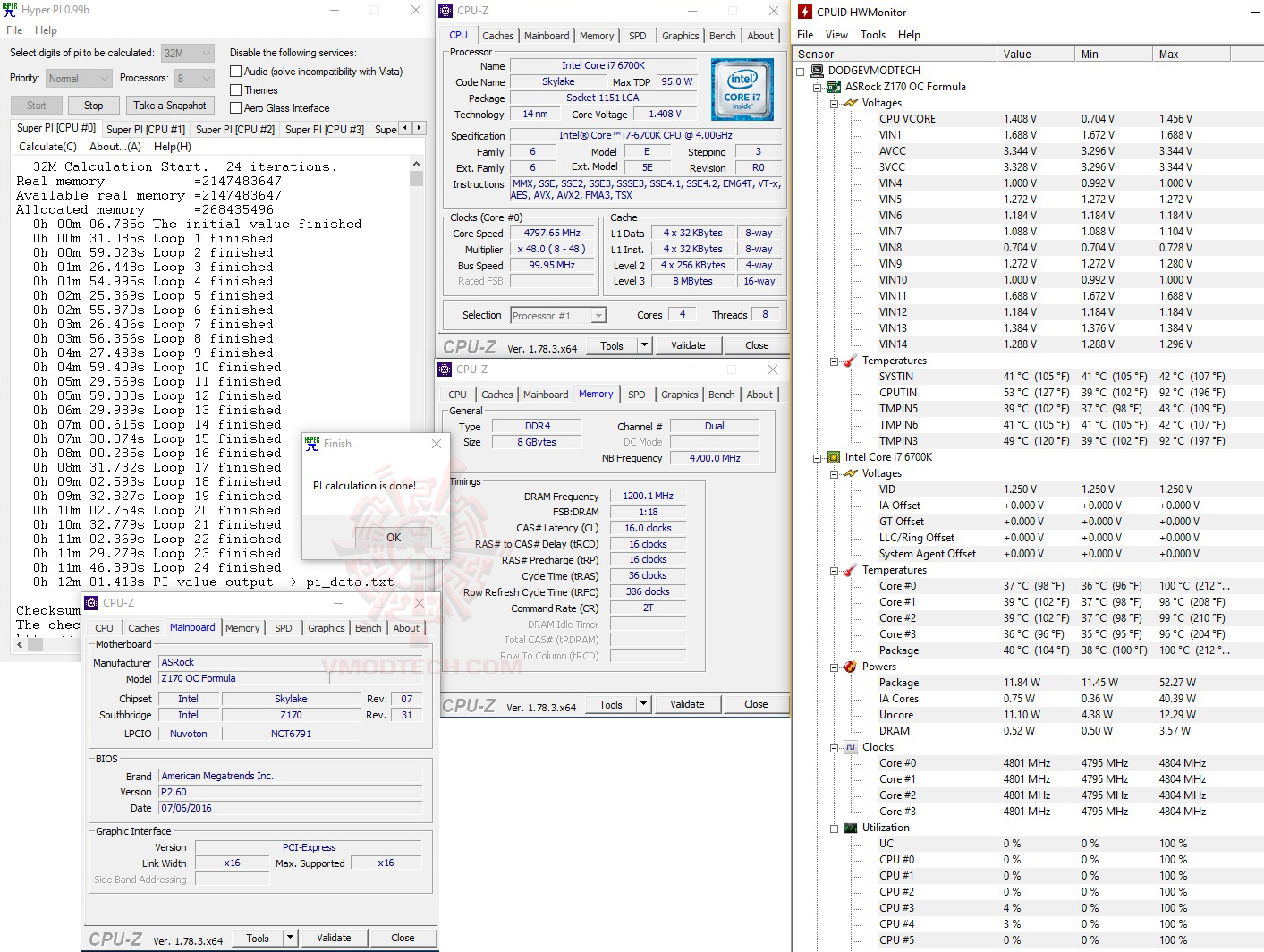Collapse the Clocks node in HWMonitor
This screenshot has width=1264, height=952.
click(834, 747)
